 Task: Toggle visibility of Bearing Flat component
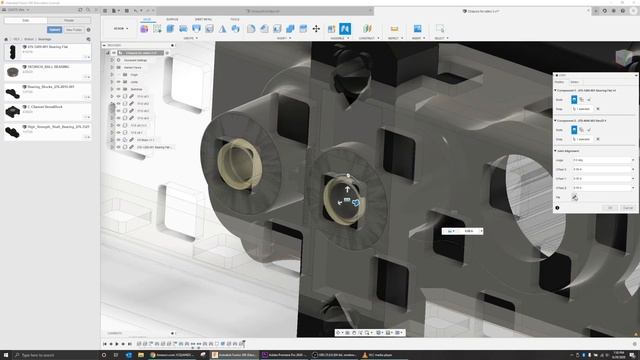click(118, 147)
